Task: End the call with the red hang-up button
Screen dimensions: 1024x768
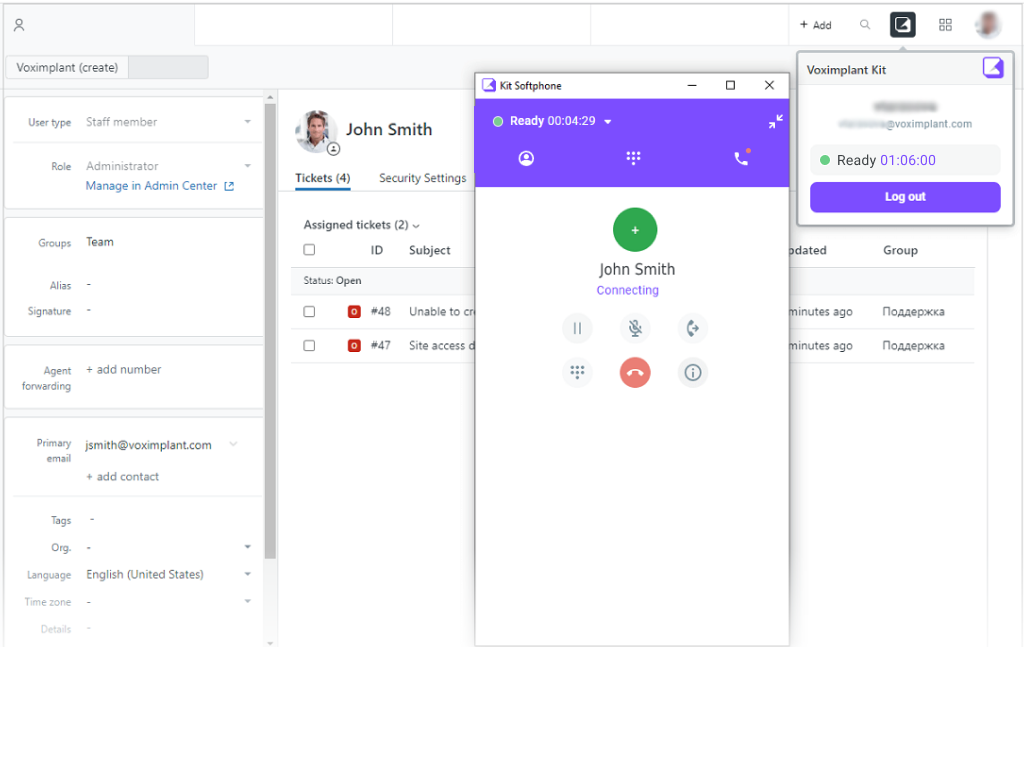Action: coord(635,372)
